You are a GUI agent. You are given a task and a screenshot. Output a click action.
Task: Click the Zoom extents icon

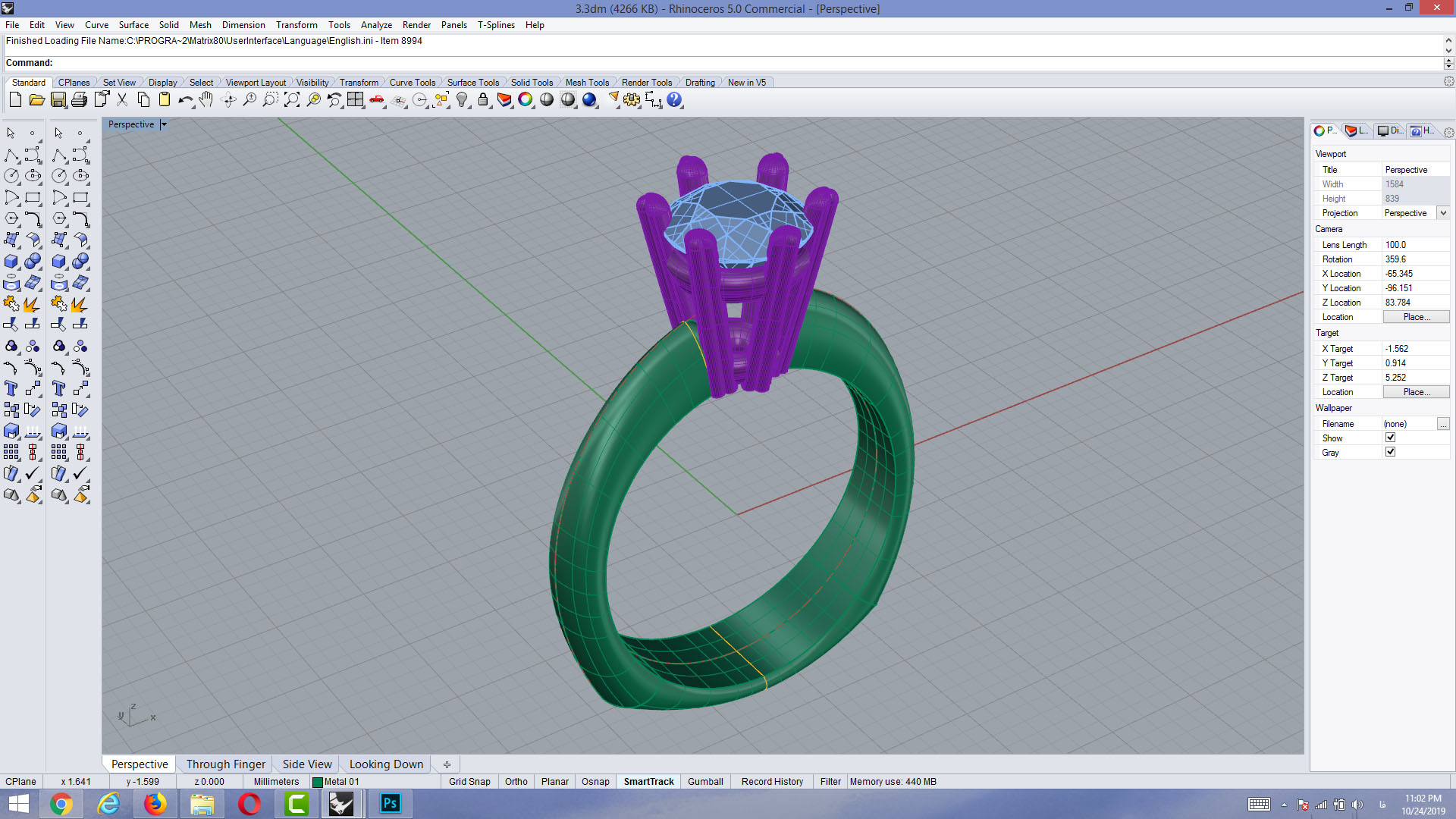point(292,99)
